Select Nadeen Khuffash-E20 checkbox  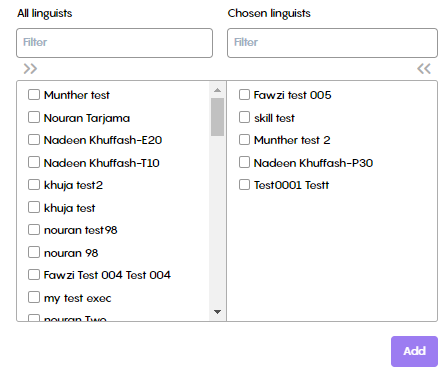[x=34, y=140]
